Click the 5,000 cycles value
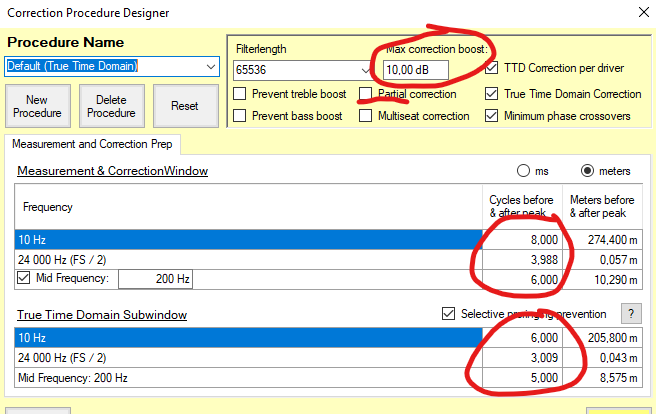Image resolution: width=656 pixels, height=414 pixels. point(544,378)
